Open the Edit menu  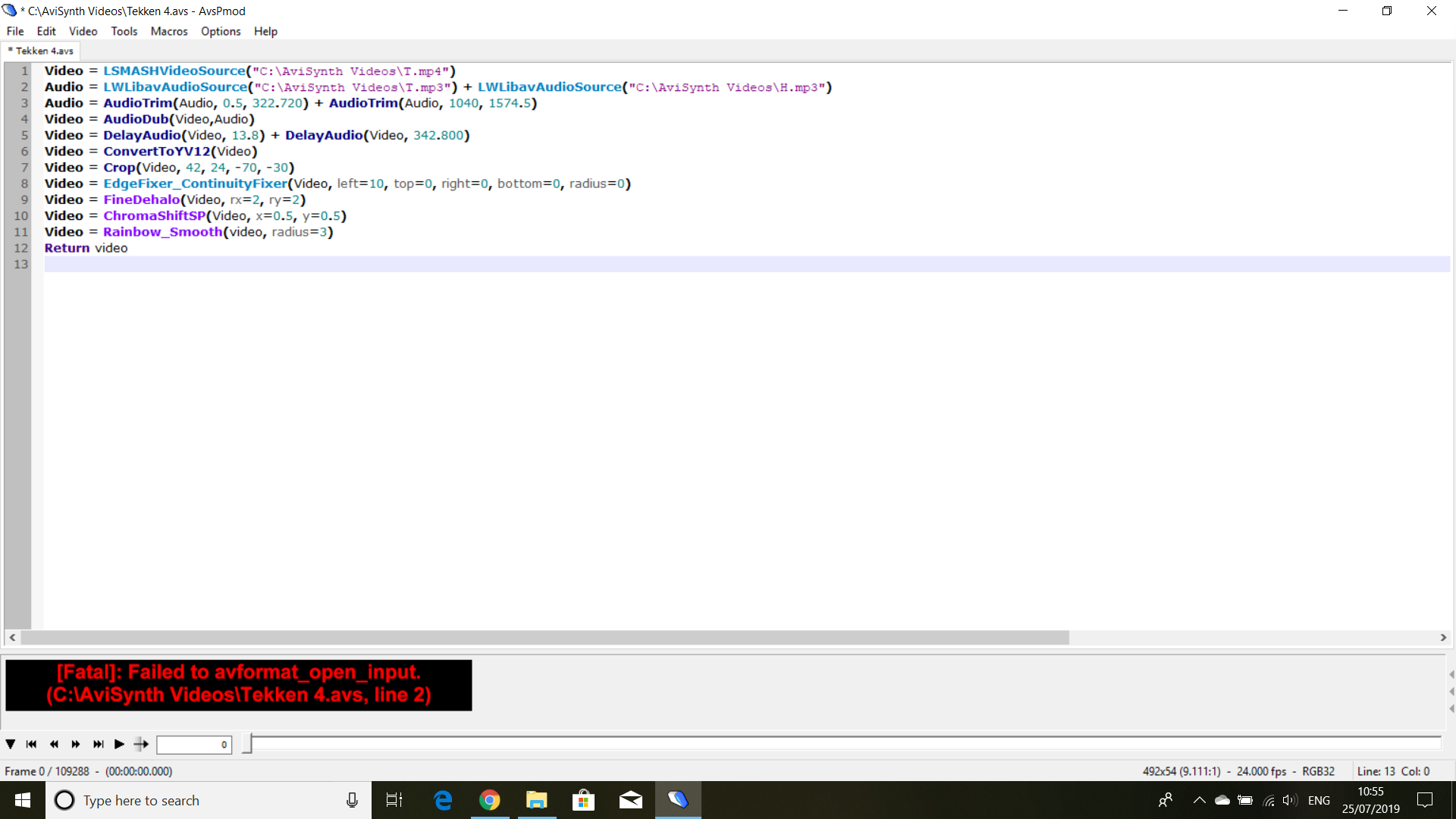point(46,31)
